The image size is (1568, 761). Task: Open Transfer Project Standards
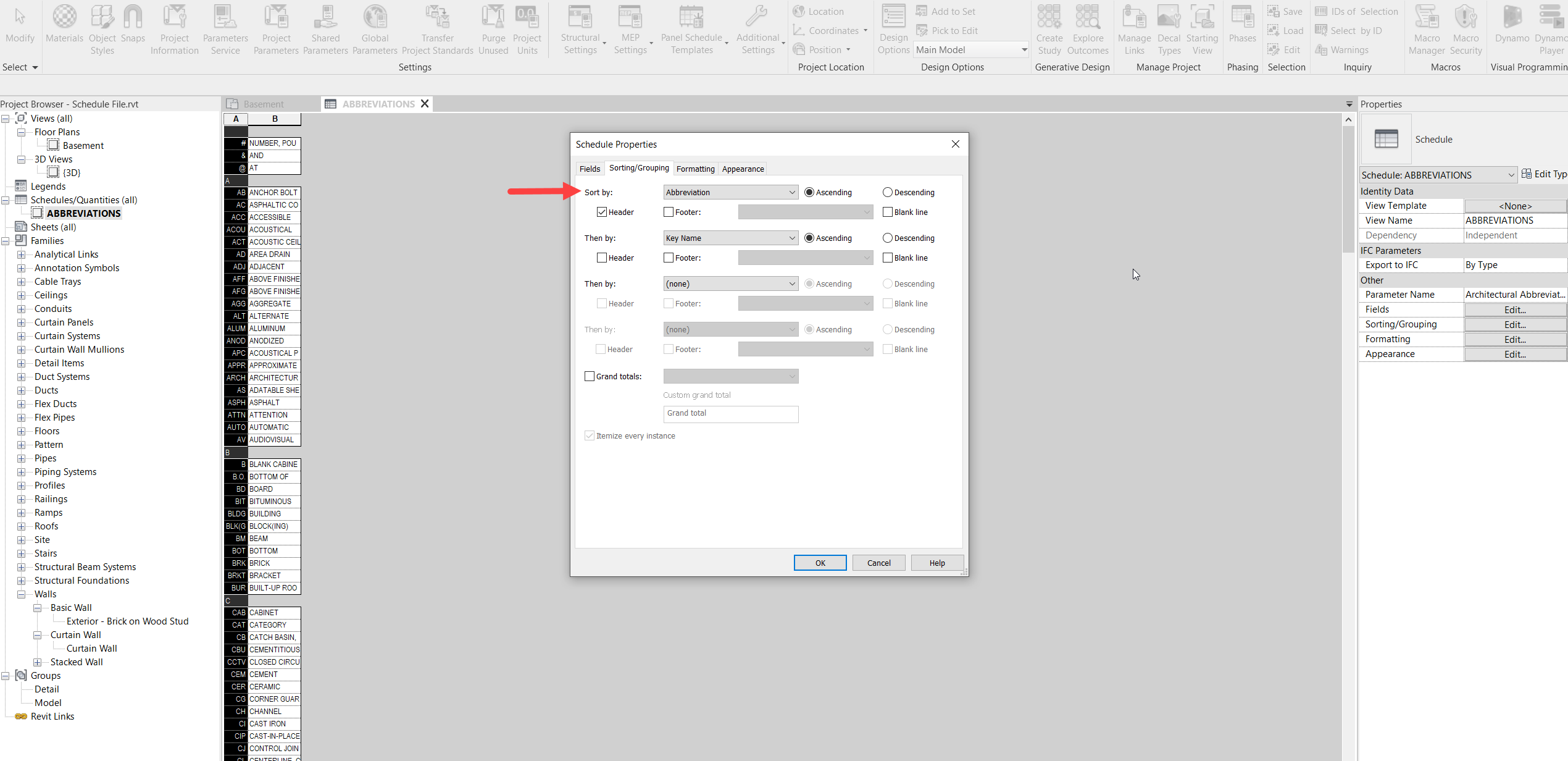[438, 28]
